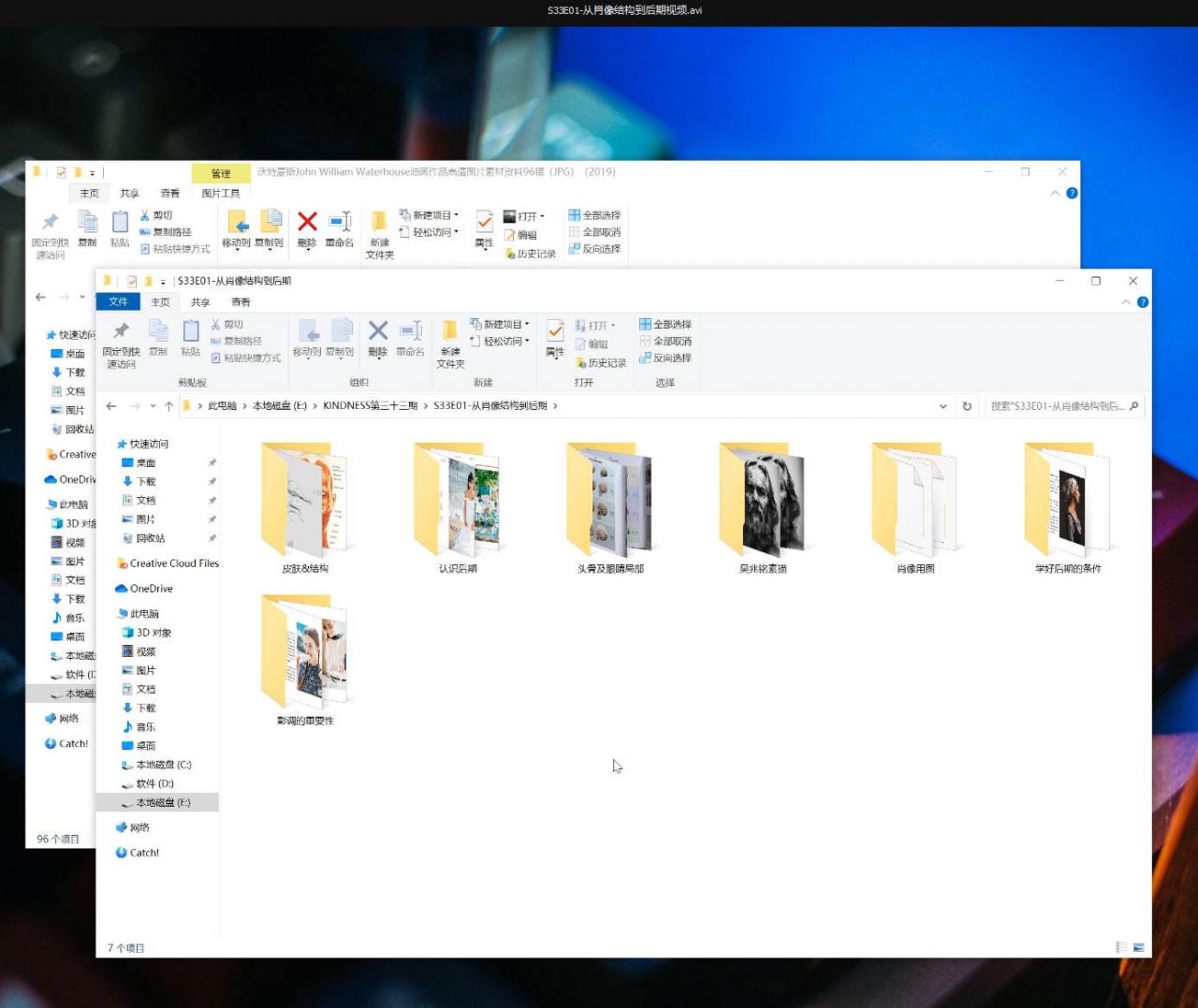Click 反向选择 (Invert selection) in front window
The image size is (1198, 1008).
[x=665, y=358]
